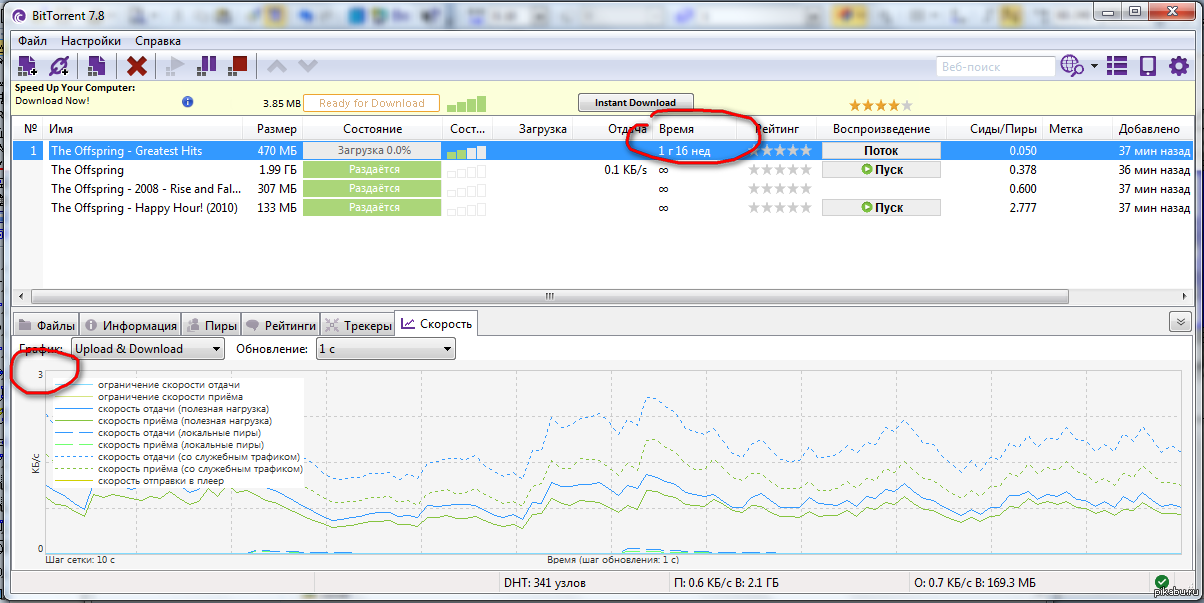
Task: Switch to the Информация tab
Action: pos(130,324)
